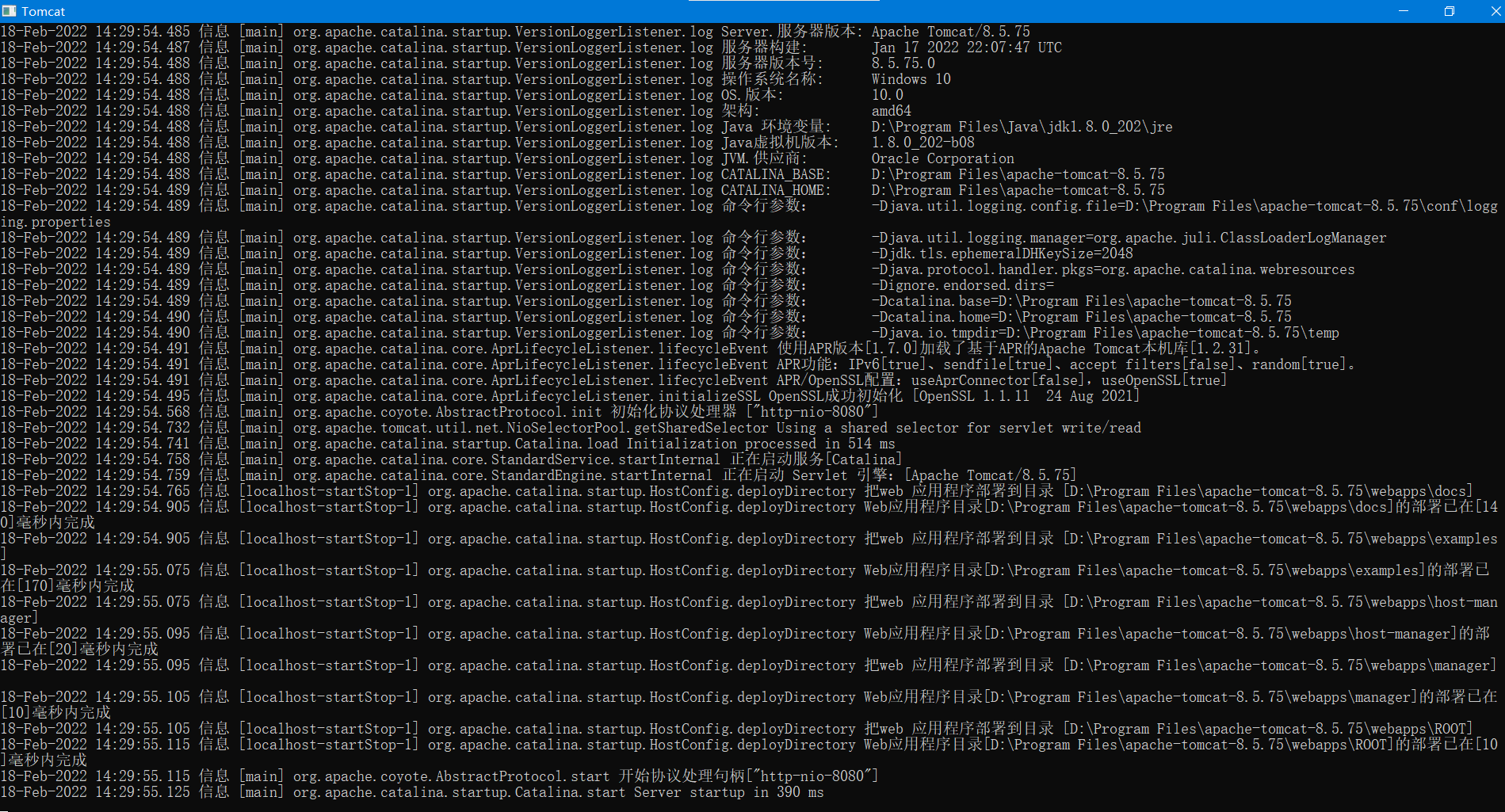Click the 'Windows 10' OS name value

click(911, 79)
